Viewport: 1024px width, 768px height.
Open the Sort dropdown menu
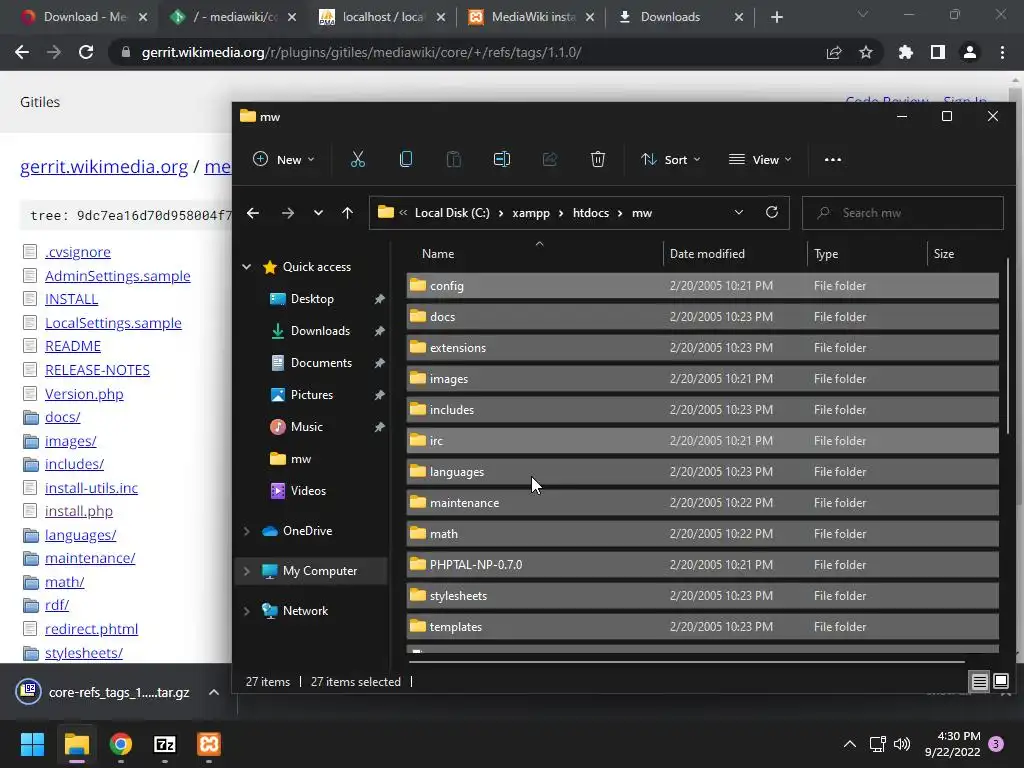coord(671,159)
